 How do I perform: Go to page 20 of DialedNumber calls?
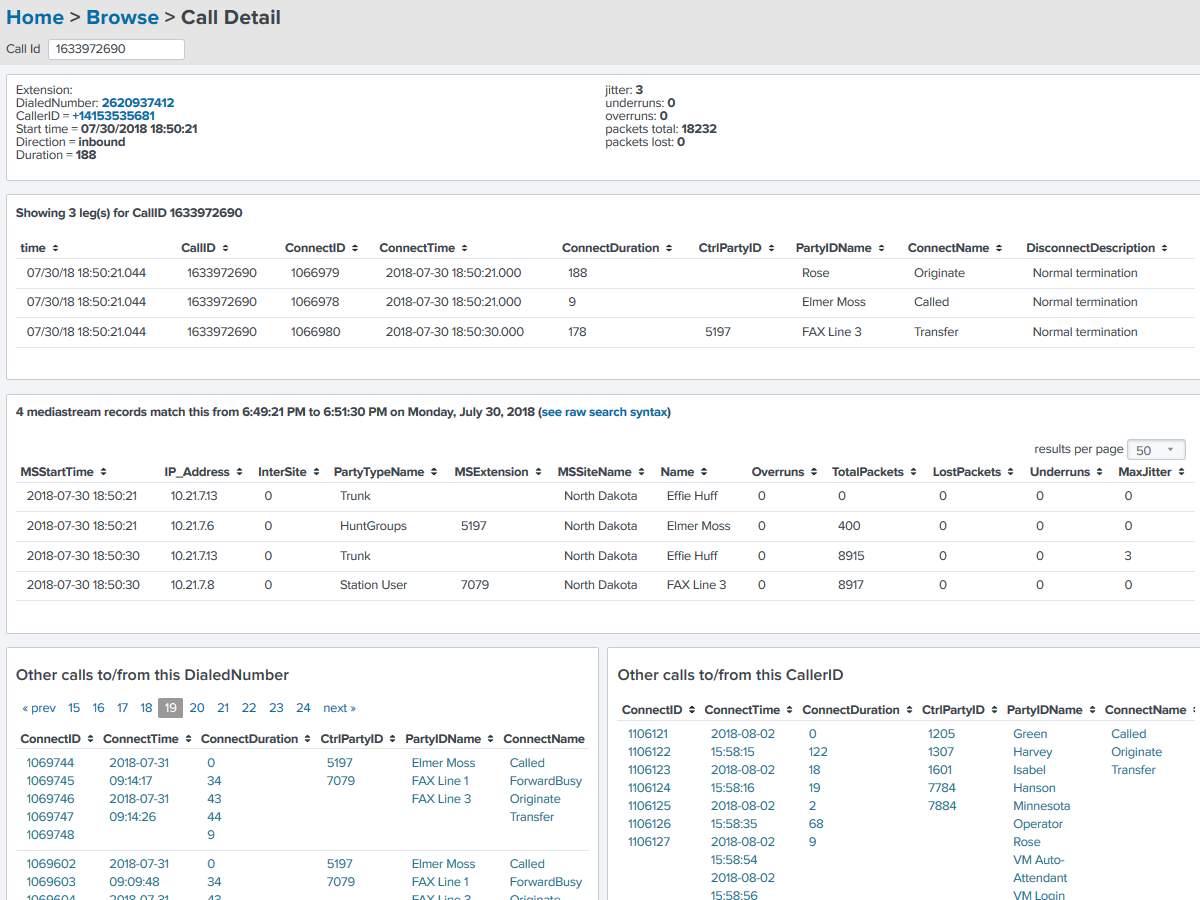pos(196,707)
